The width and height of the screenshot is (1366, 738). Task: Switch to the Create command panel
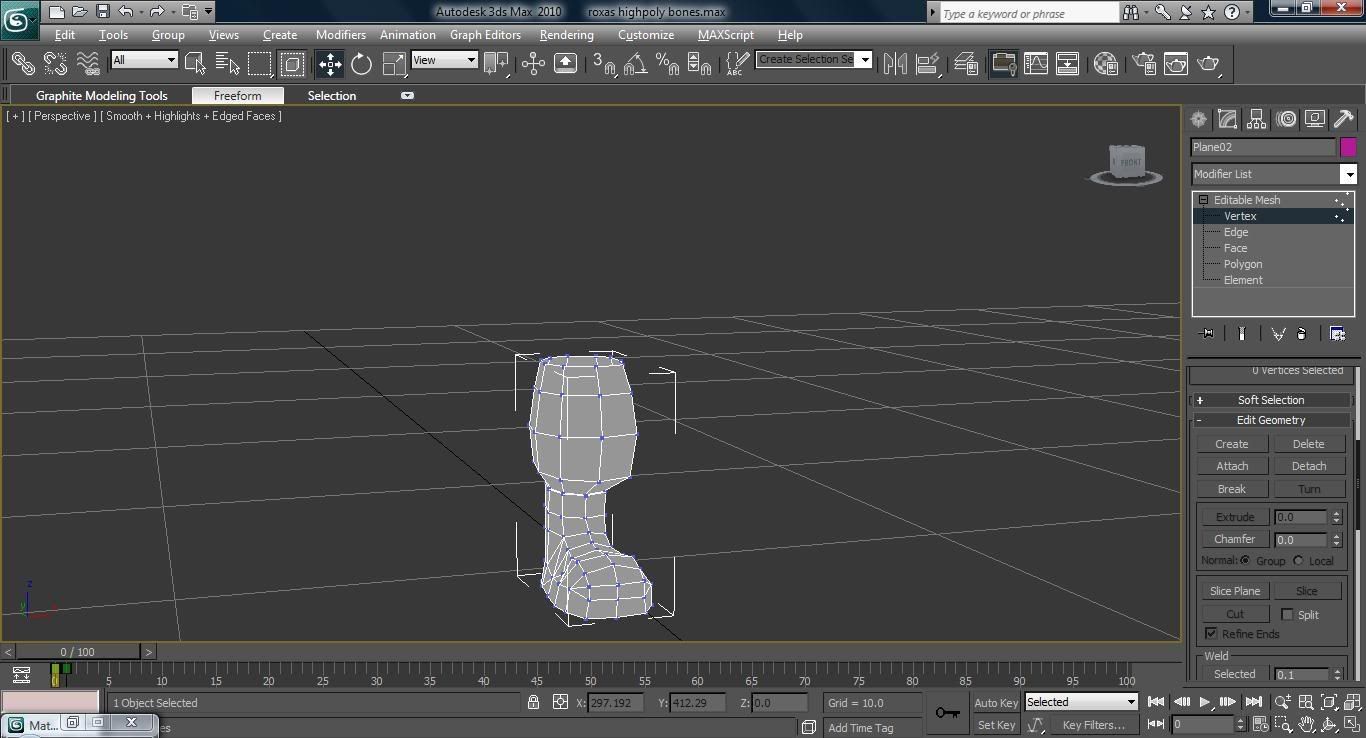click(x=1198, y=119)
